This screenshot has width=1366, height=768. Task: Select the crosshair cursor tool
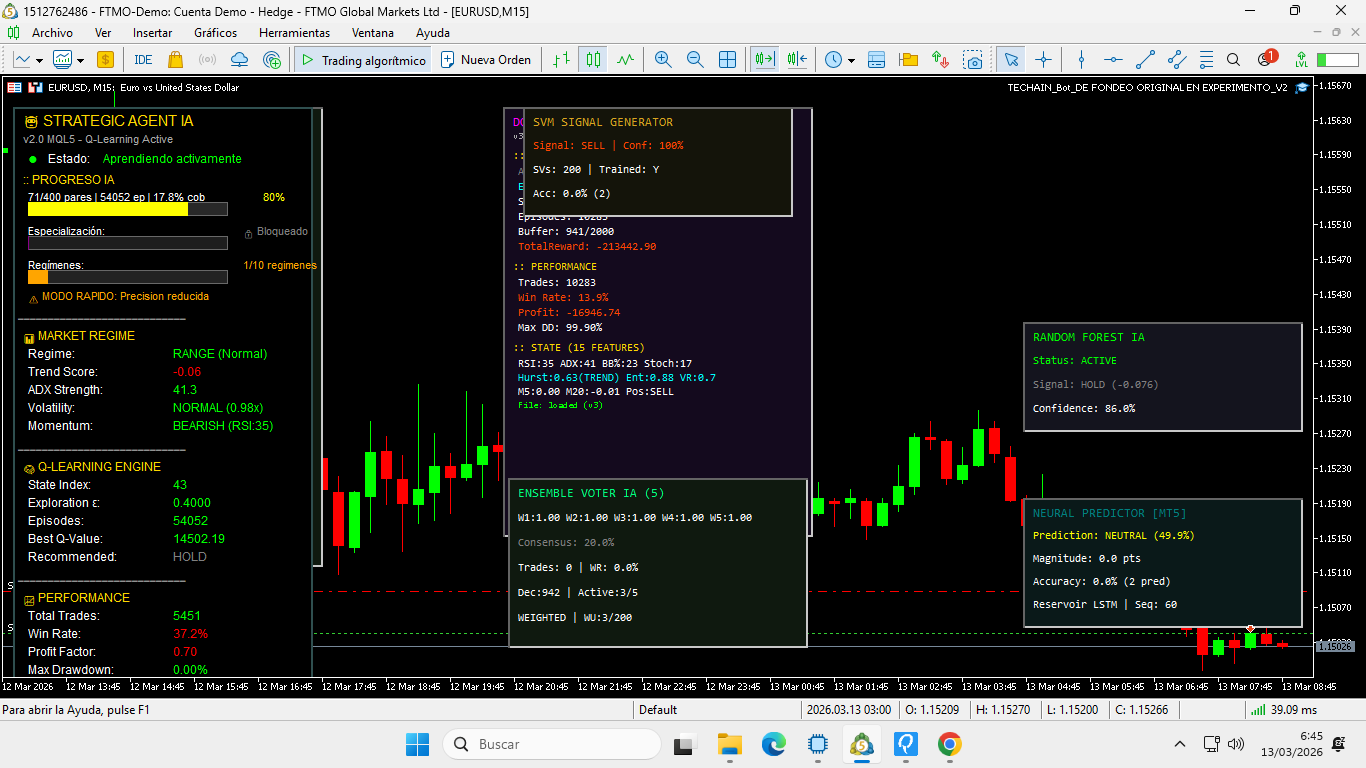[1043, 60]
